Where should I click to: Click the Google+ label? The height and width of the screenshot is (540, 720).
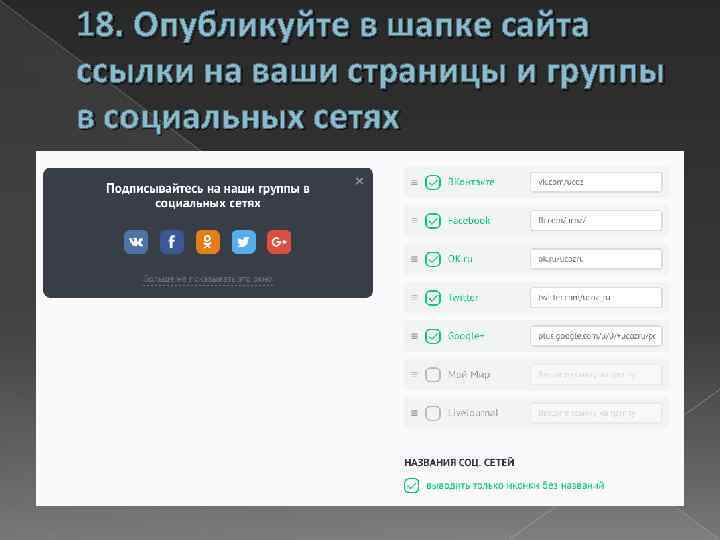click(x=466, y=336)
